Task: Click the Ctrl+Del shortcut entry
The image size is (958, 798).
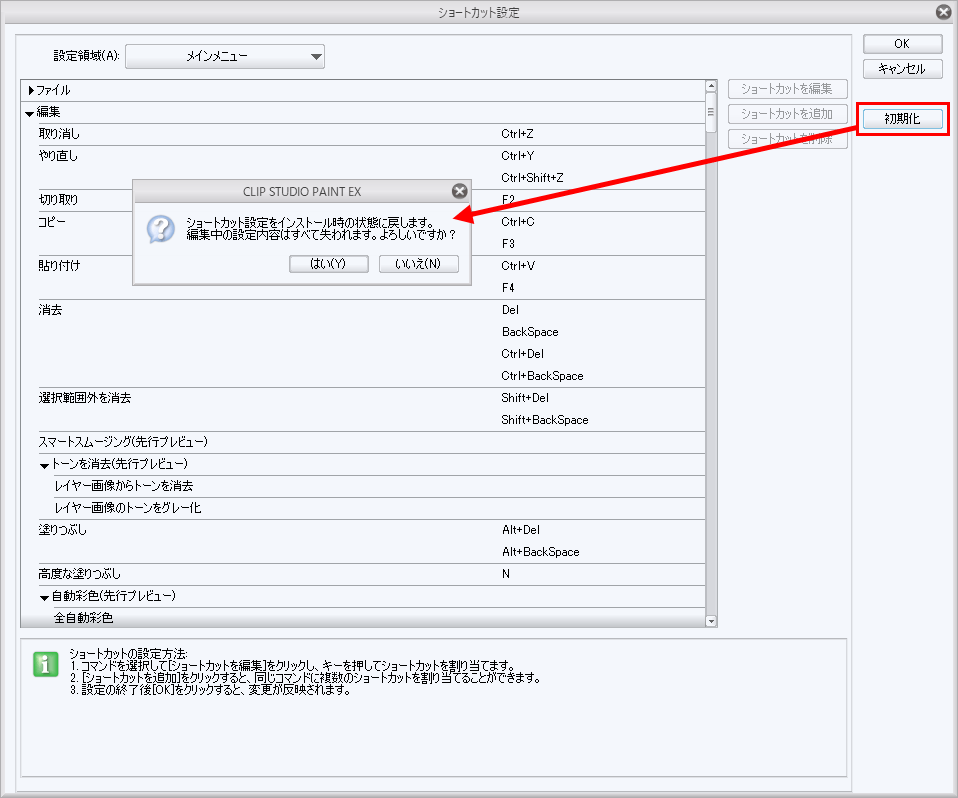Action: click(x=522, y=354)
